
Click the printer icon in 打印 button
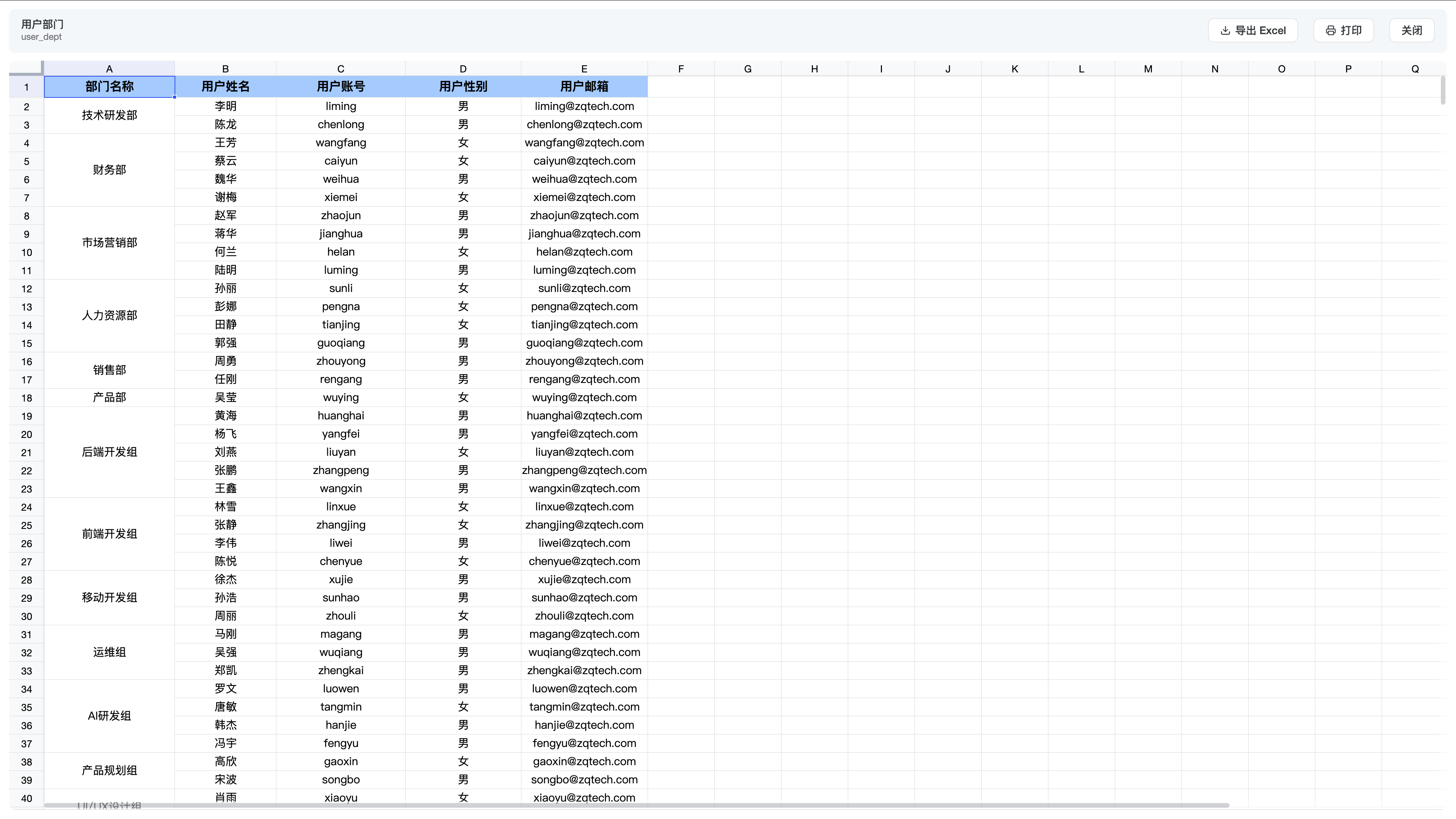[1330, 30]
